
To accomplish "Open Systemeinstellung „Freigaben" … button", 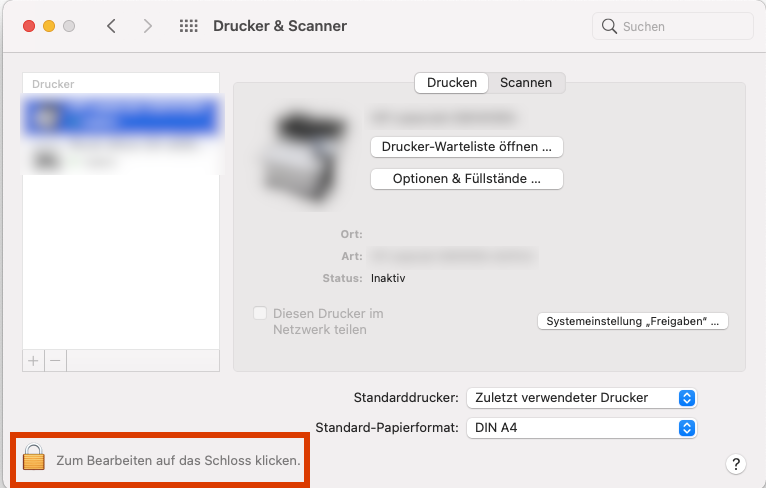I will point(633,321).
